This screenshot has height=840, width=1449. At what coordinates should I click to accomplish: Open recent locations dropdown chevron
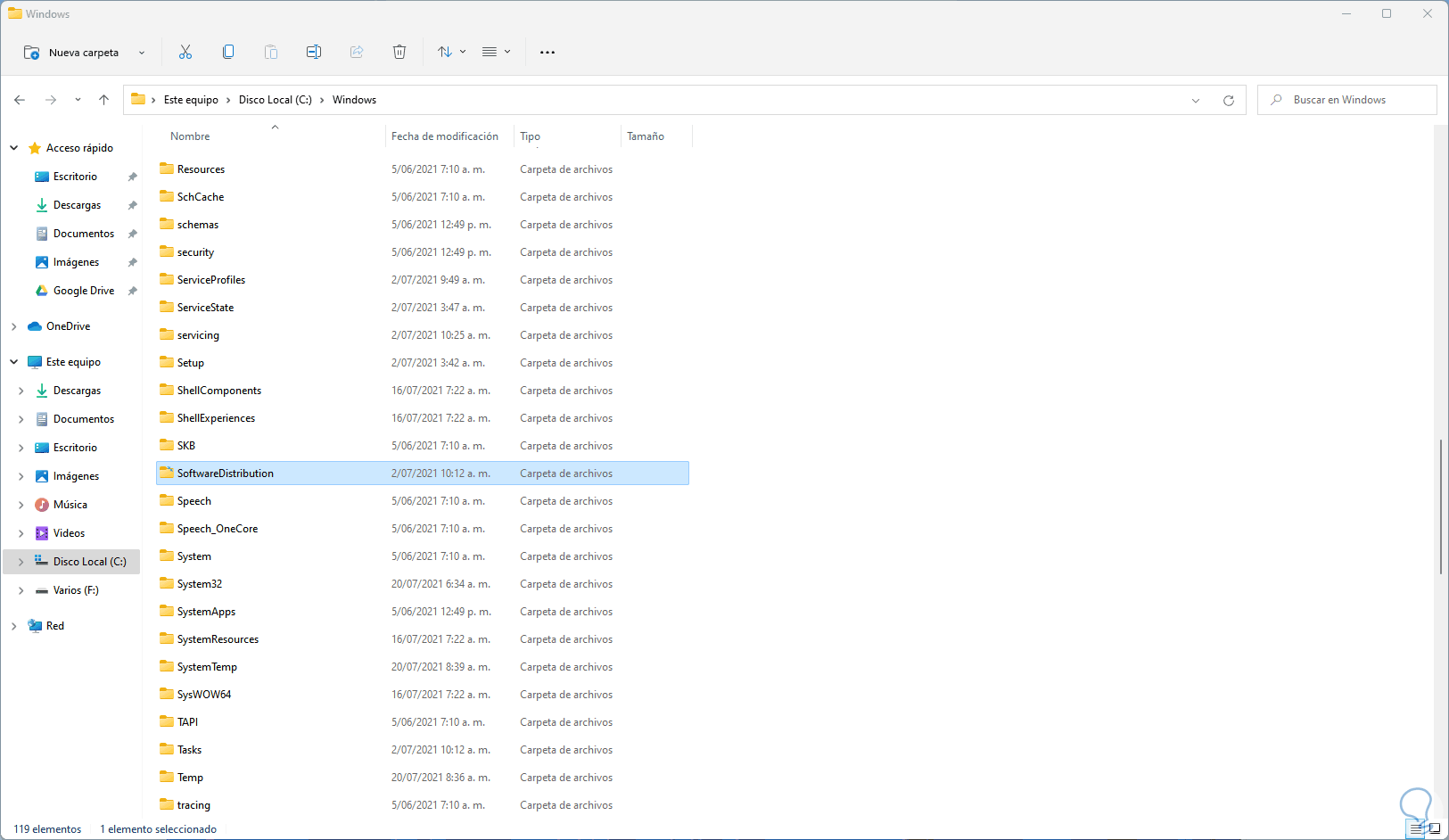(x=78, y=100)
